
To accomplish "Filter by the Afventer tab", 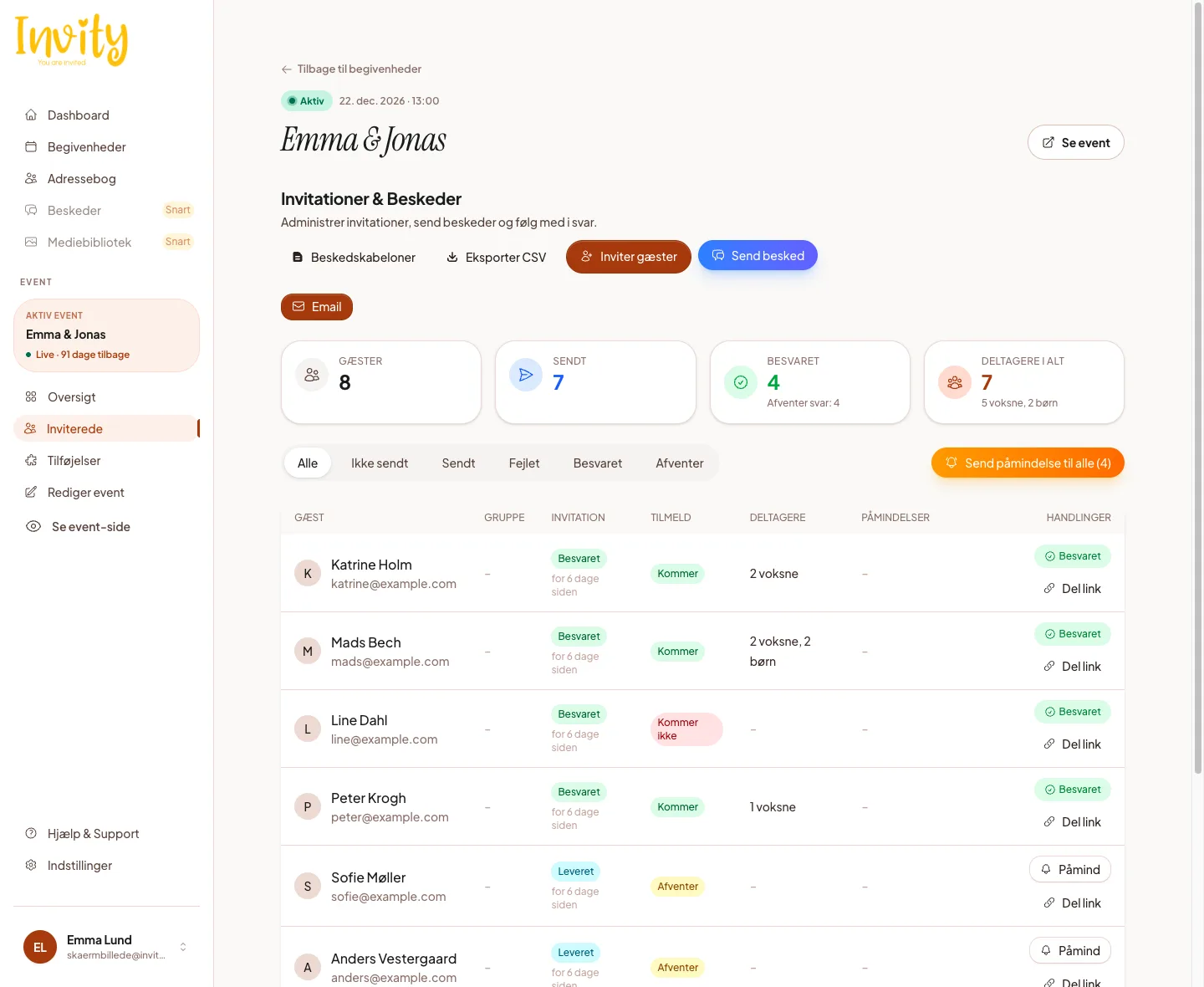I will click(x=680, y=463).
